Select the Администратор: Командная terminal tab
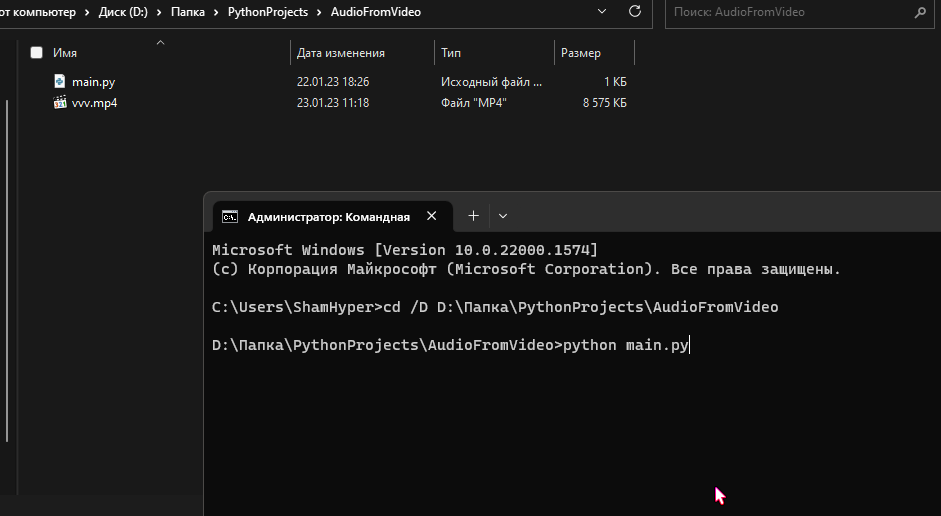Image resolution: width=941 pixels, height=516 pixels. pyautogui.click(x=332, y=217)
